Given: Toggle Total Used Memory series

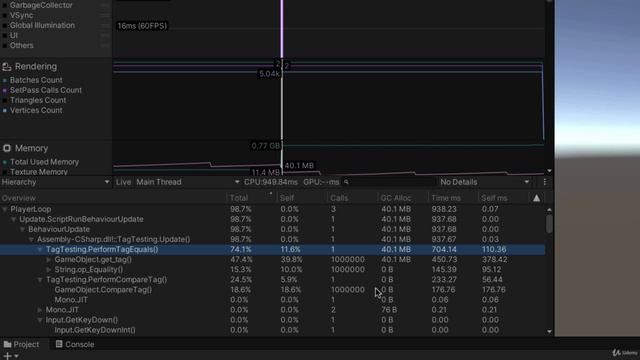Looking at the screenshot, I should coord(4,162).
